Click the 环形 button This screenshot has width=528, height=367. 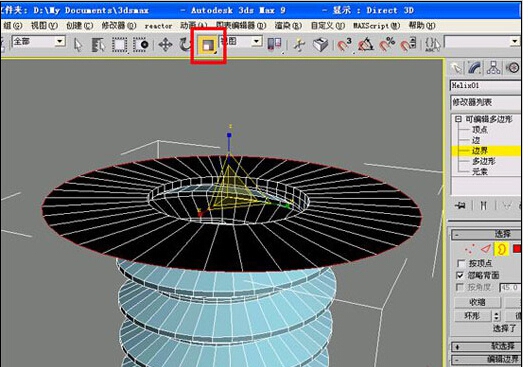[472, 316]
